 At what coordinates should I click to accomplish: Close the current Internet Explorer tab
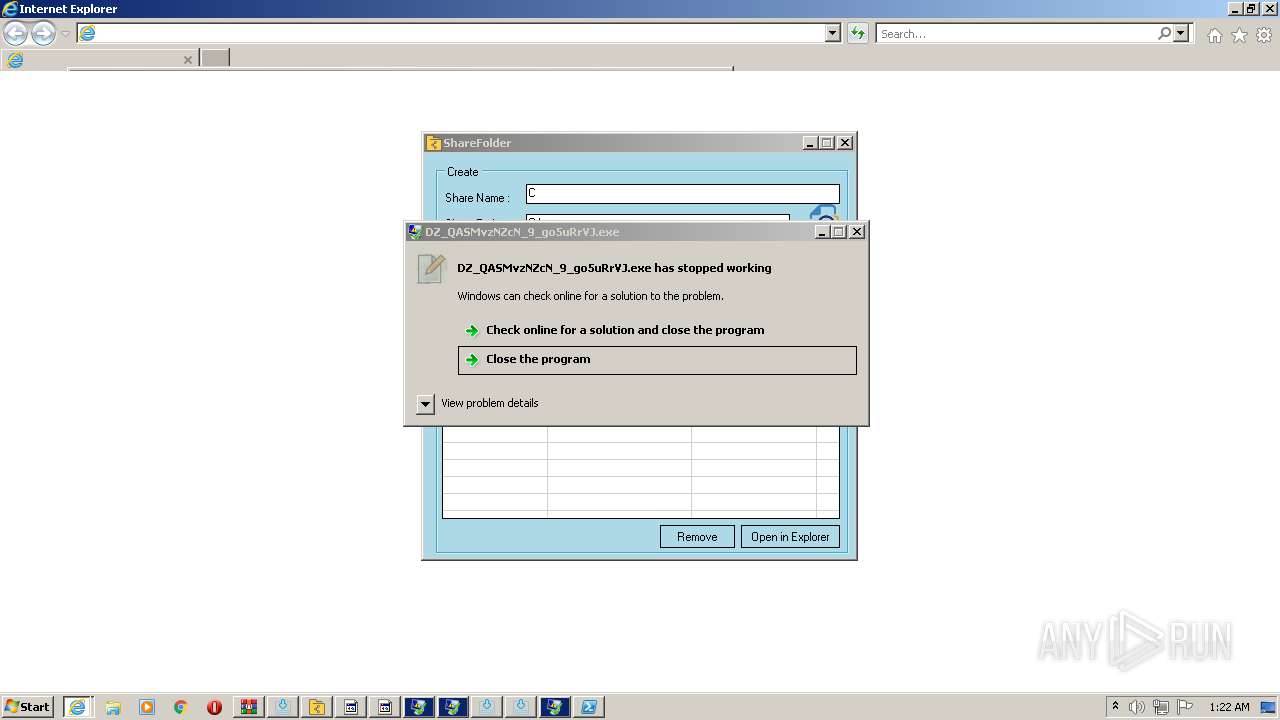point(187,60)
